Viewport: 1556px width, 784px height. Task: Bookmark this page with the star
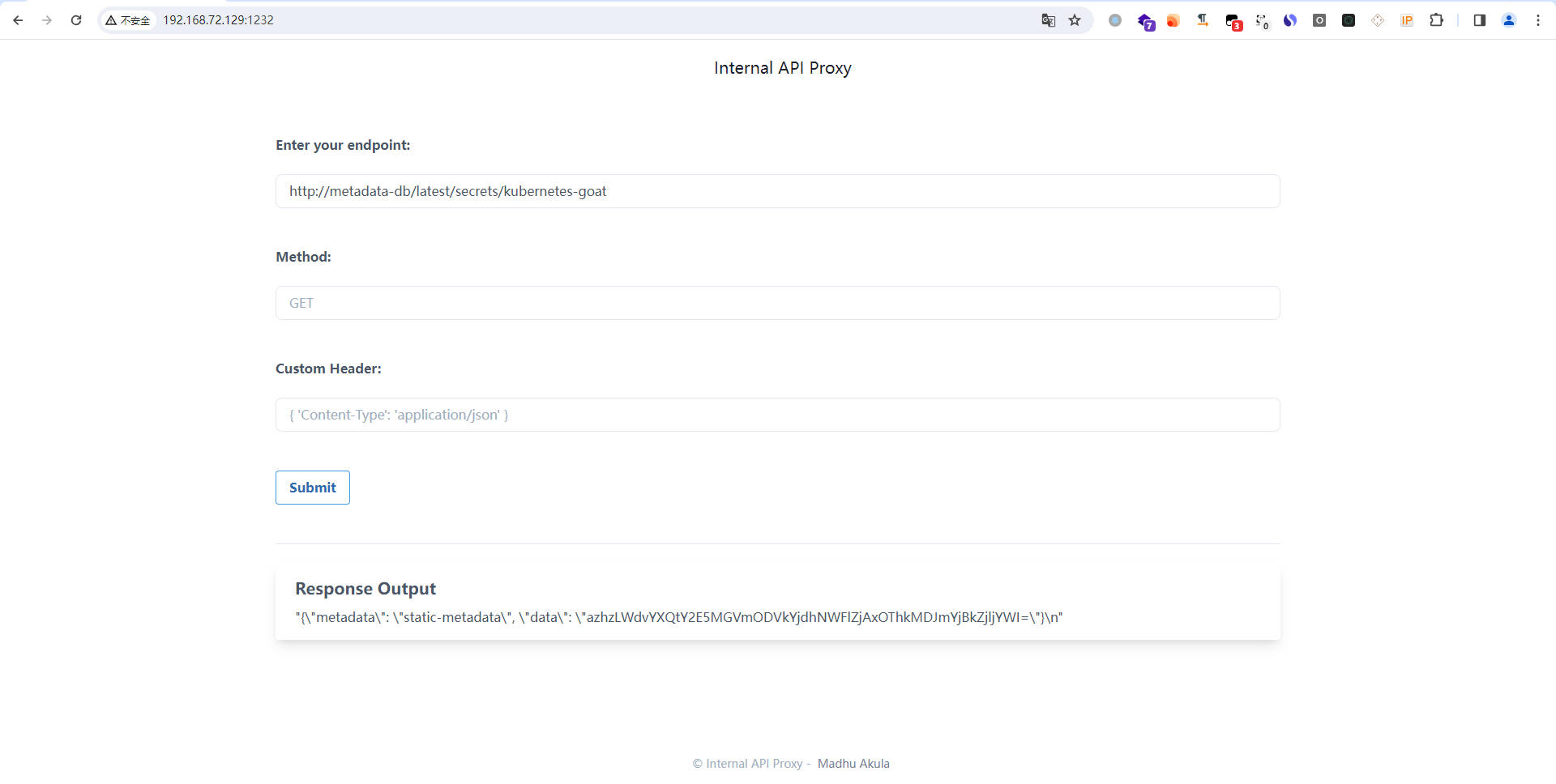pyautogui.click(x=1075, y=20)
